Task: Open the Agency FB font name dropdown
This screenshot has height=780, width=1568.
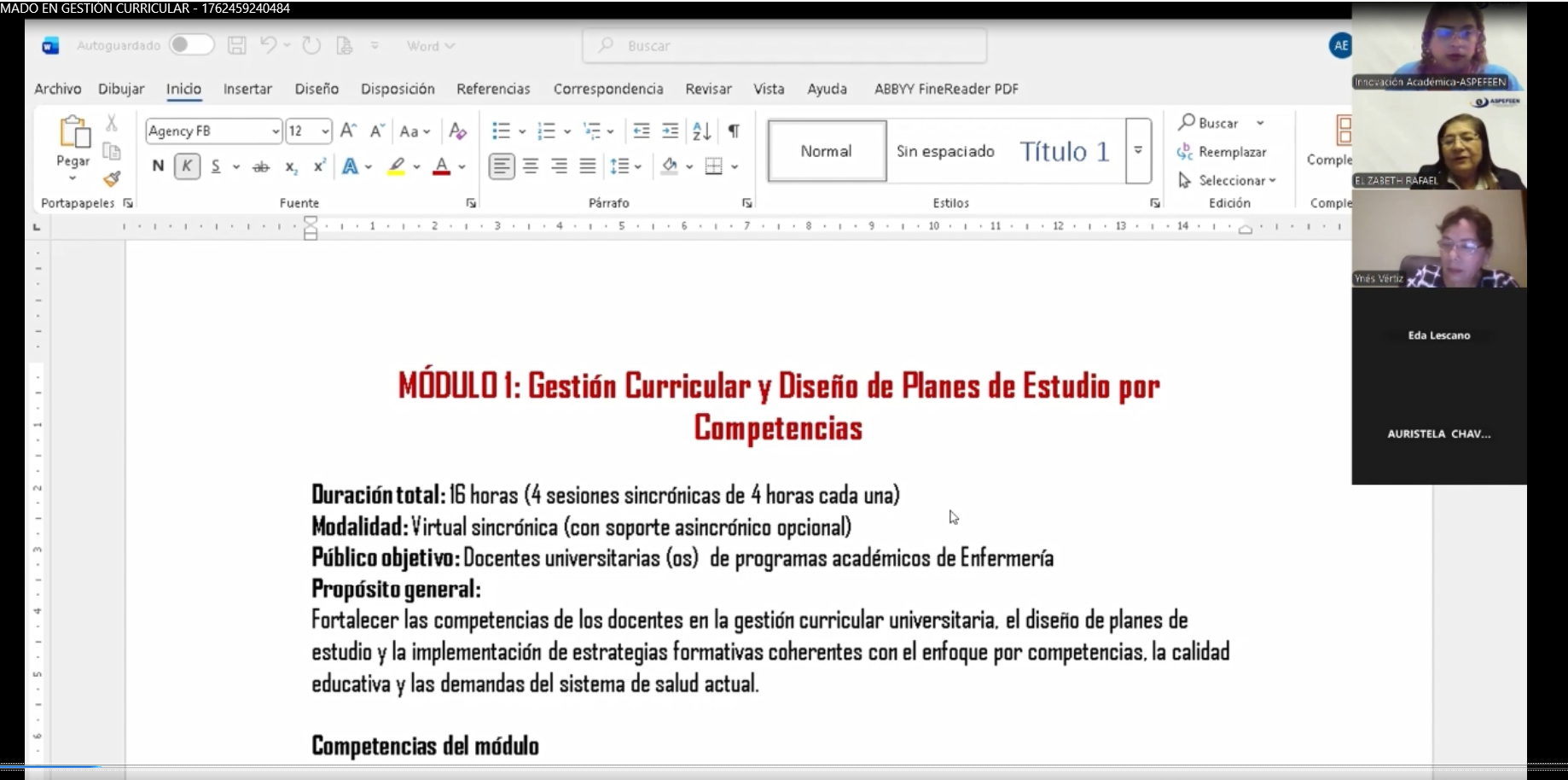Action: (276, 131)
